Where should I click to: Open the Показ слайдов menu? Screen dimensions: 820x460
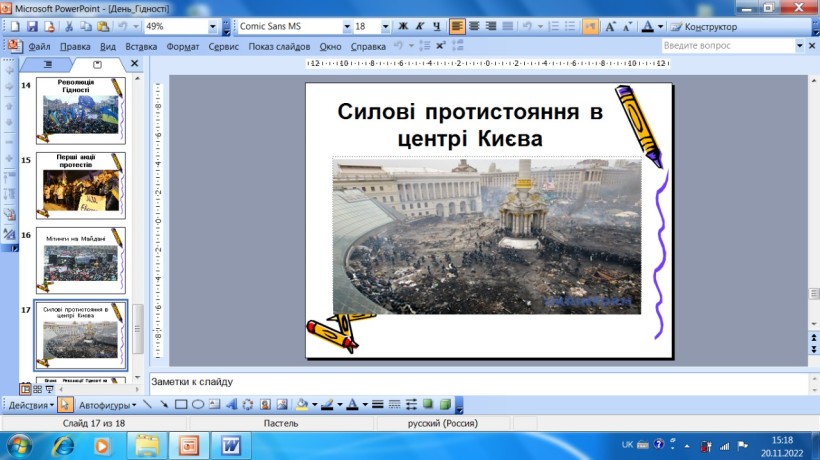(279, 47)
